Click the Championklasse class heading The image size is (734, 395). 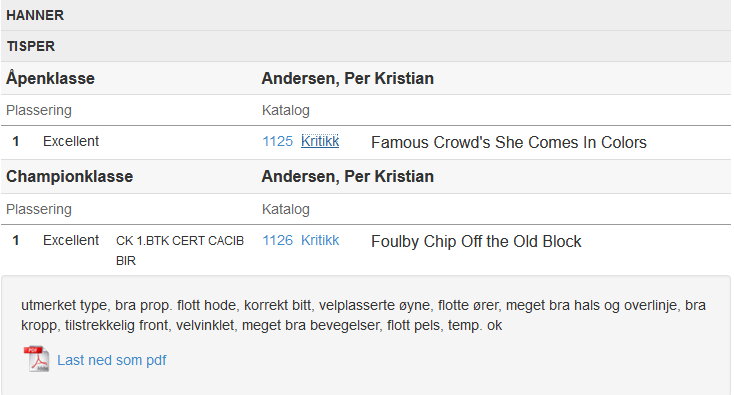[70, 176]
